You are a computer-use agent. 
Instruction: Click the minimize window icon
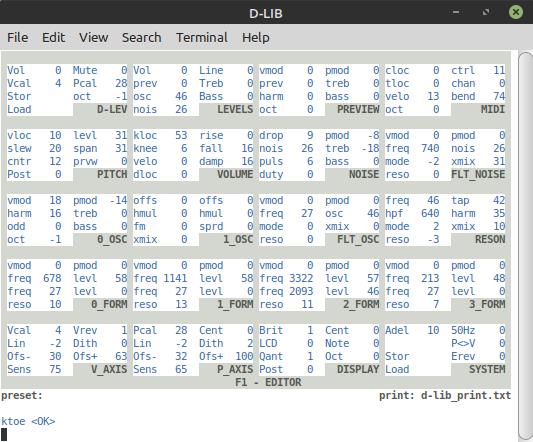(456, 12)
